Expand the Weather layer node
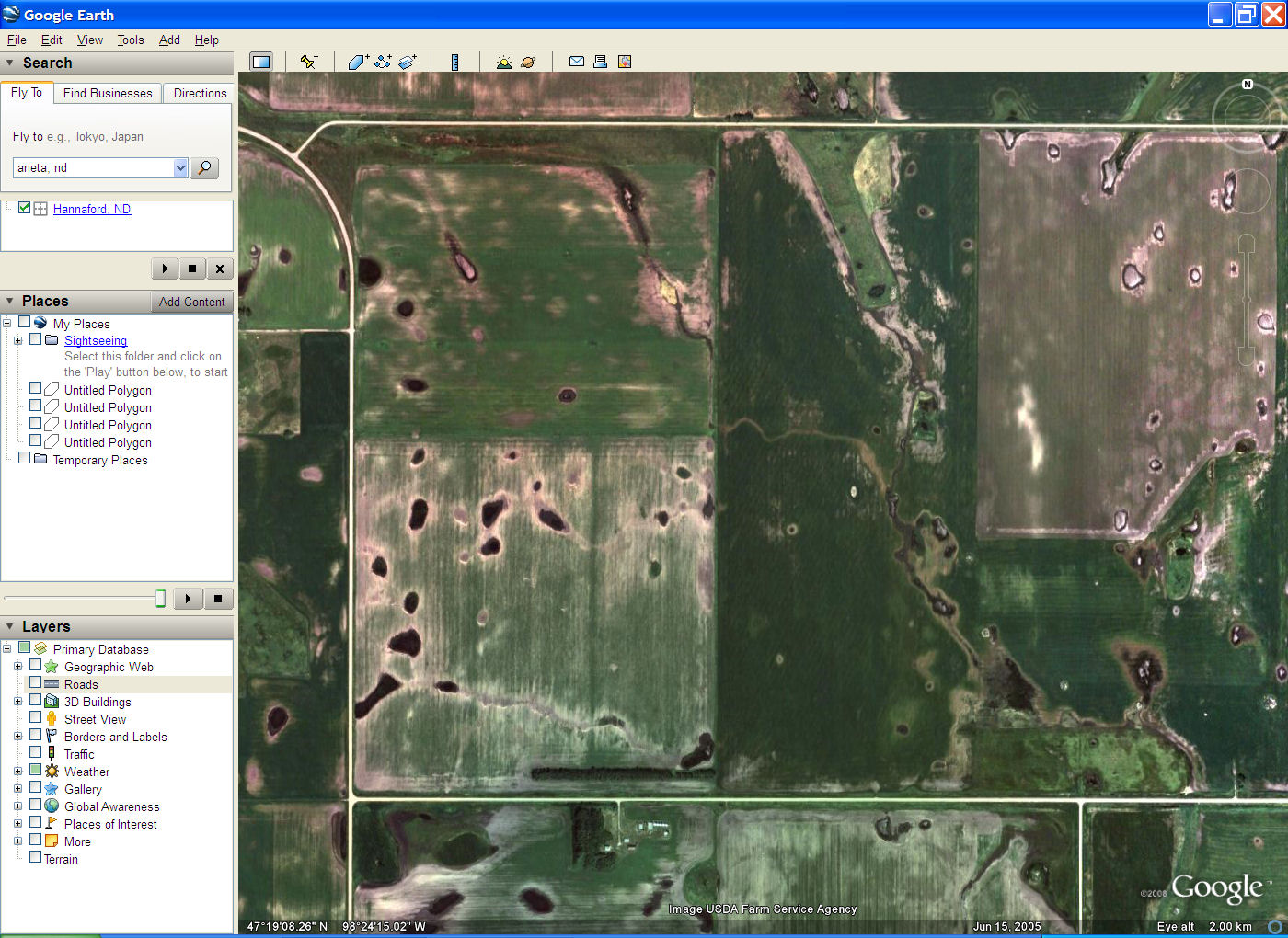 coord(17,771)
